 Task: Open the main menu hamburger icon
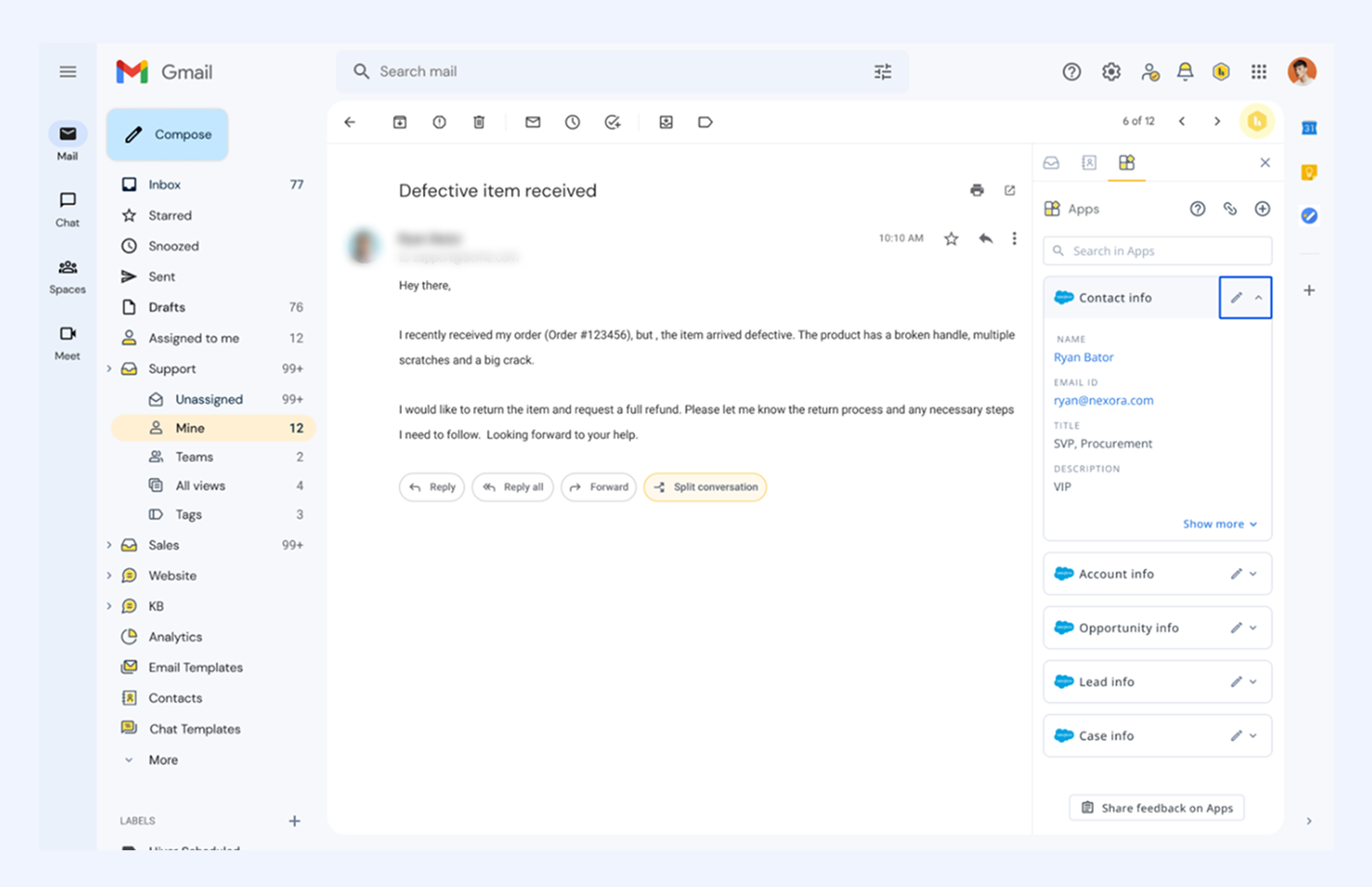(x=68, y=72)
